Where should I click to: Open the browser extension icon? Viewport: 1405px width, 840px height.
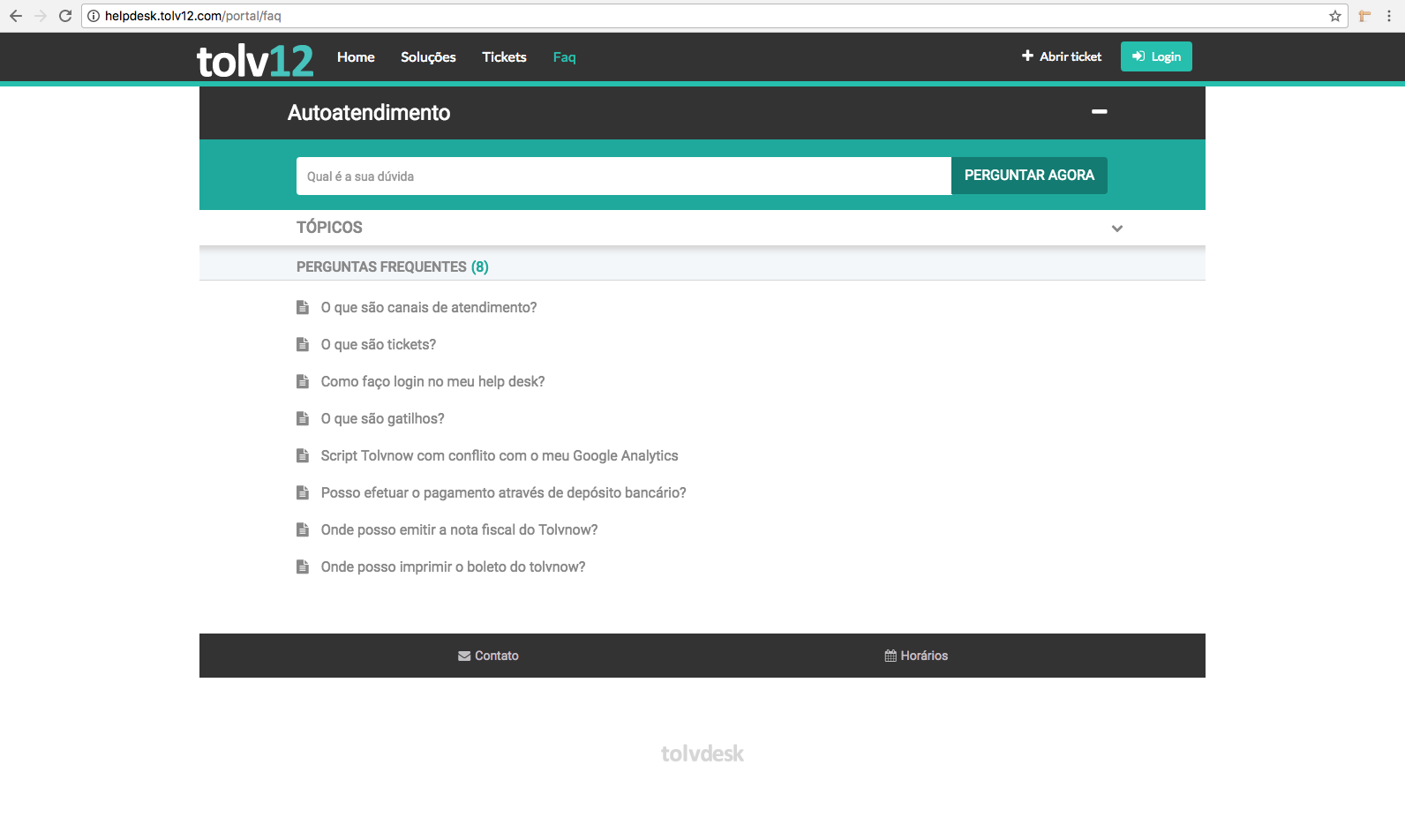(1364, 16)
